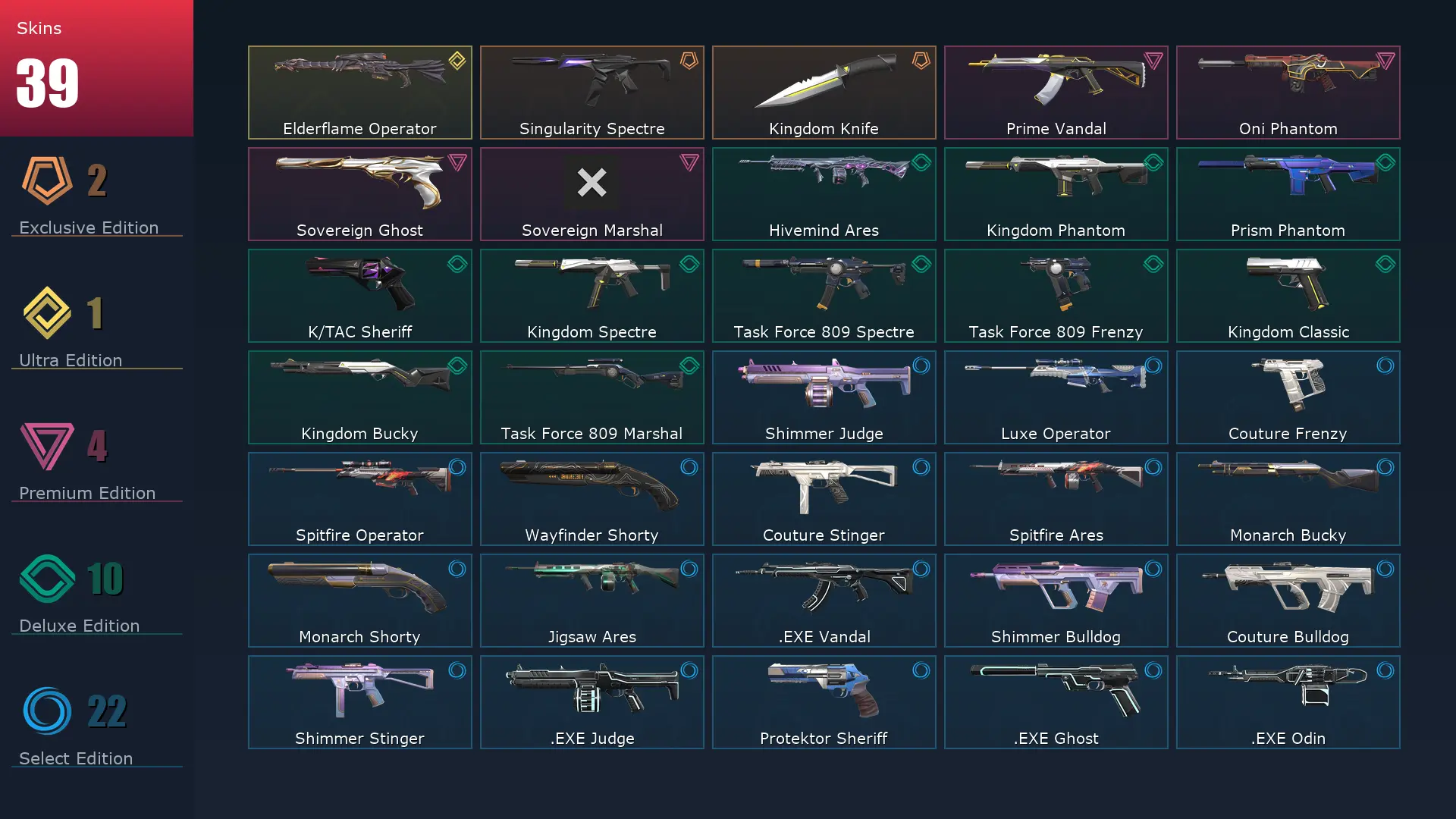The image size is (1456, 819).
Task: Select the .EXE Odin skin card
Action: pyautogui.click(x=1288, y=702)
